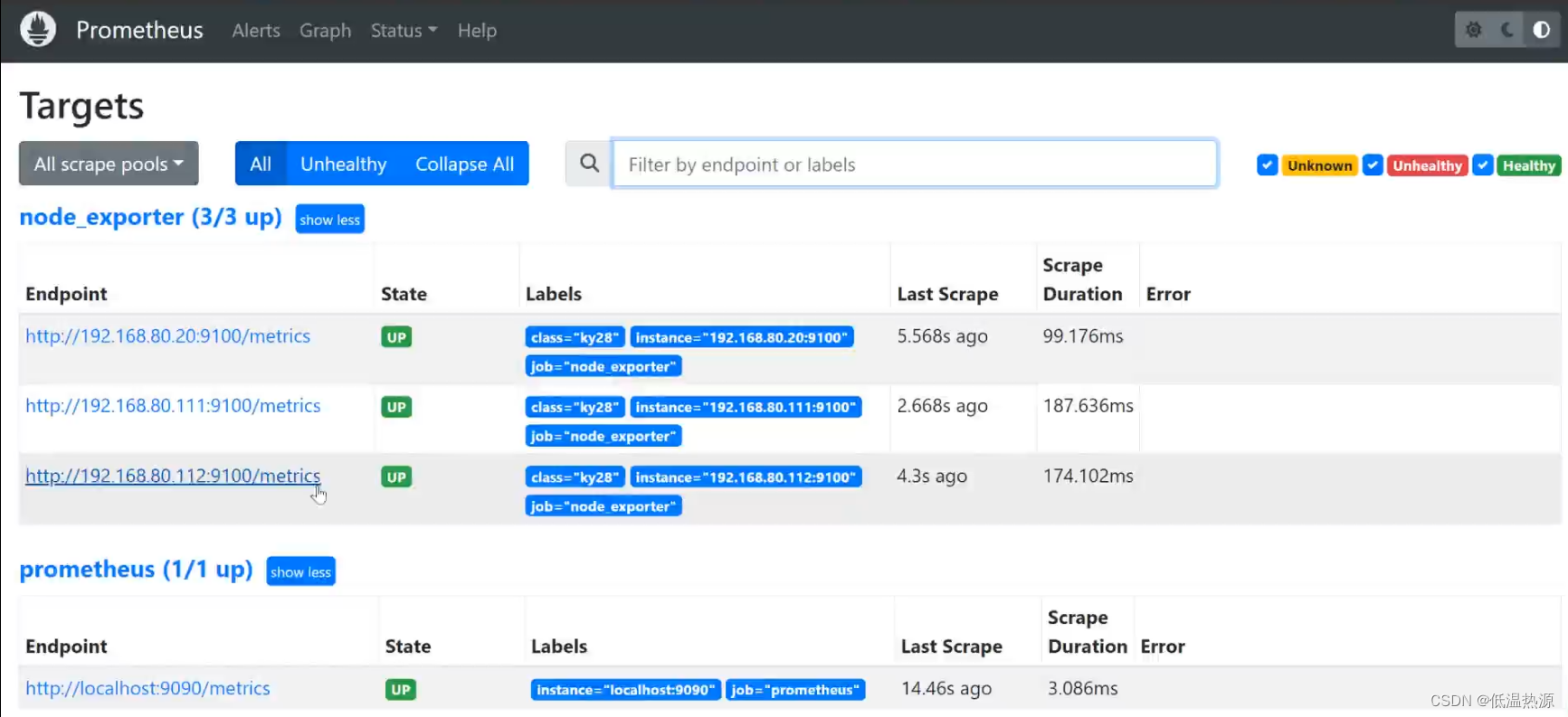This screenshot has height=717, width=1568.
Task: Select browser-preferred theme contrast icon
Action: pos(1541,30)
